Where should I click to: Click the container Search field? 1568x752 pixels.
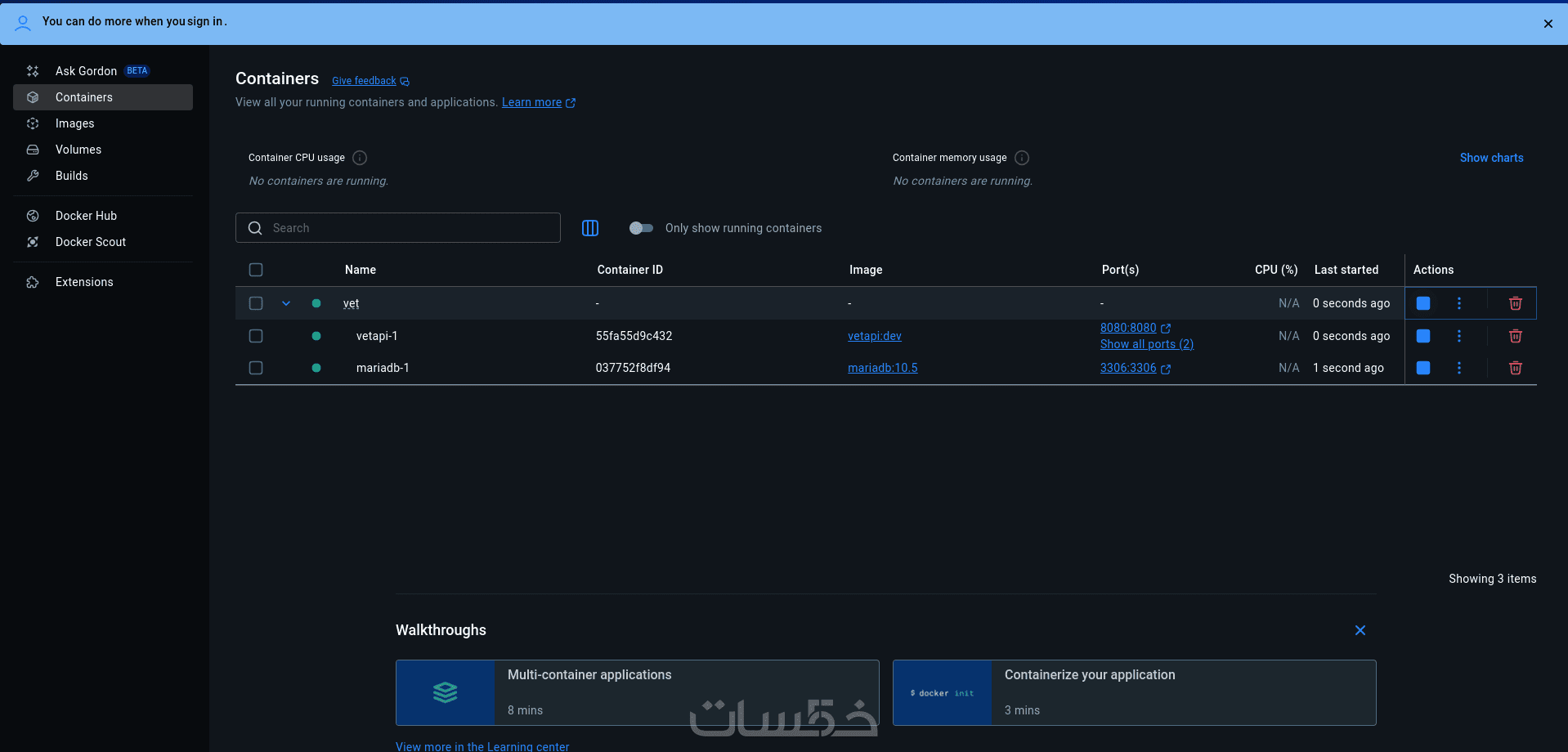pyautogui.click(x=398, y=228)
